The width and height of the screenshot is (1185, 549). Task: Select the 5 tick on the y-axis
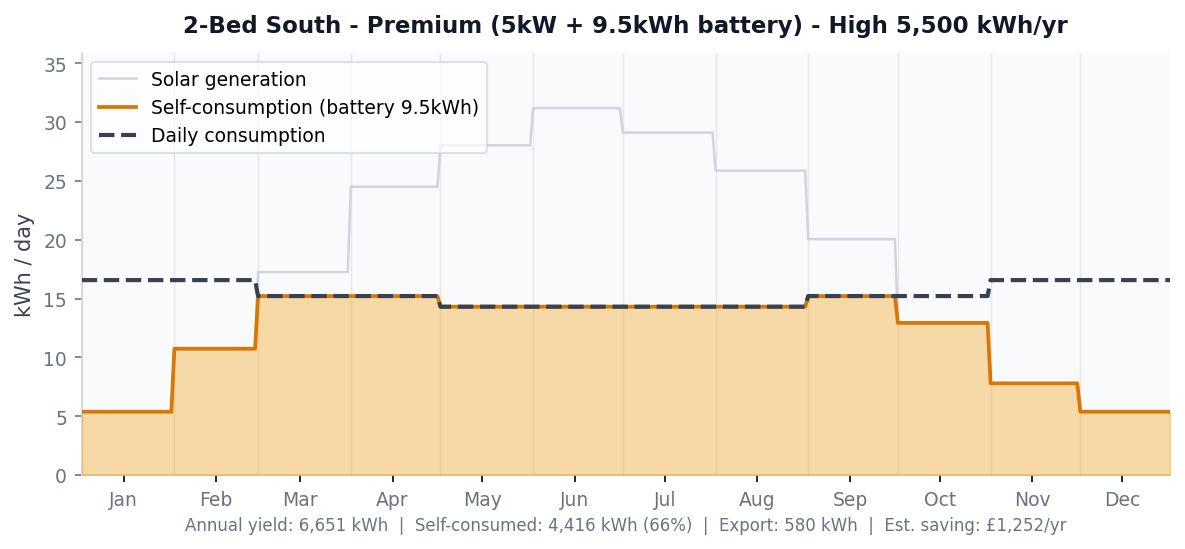coord(61,417)
